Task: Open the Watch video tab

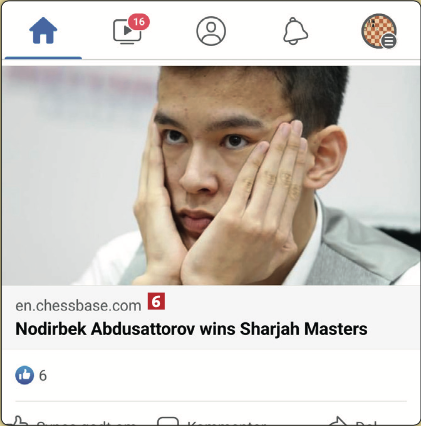Action: (127, 32)
